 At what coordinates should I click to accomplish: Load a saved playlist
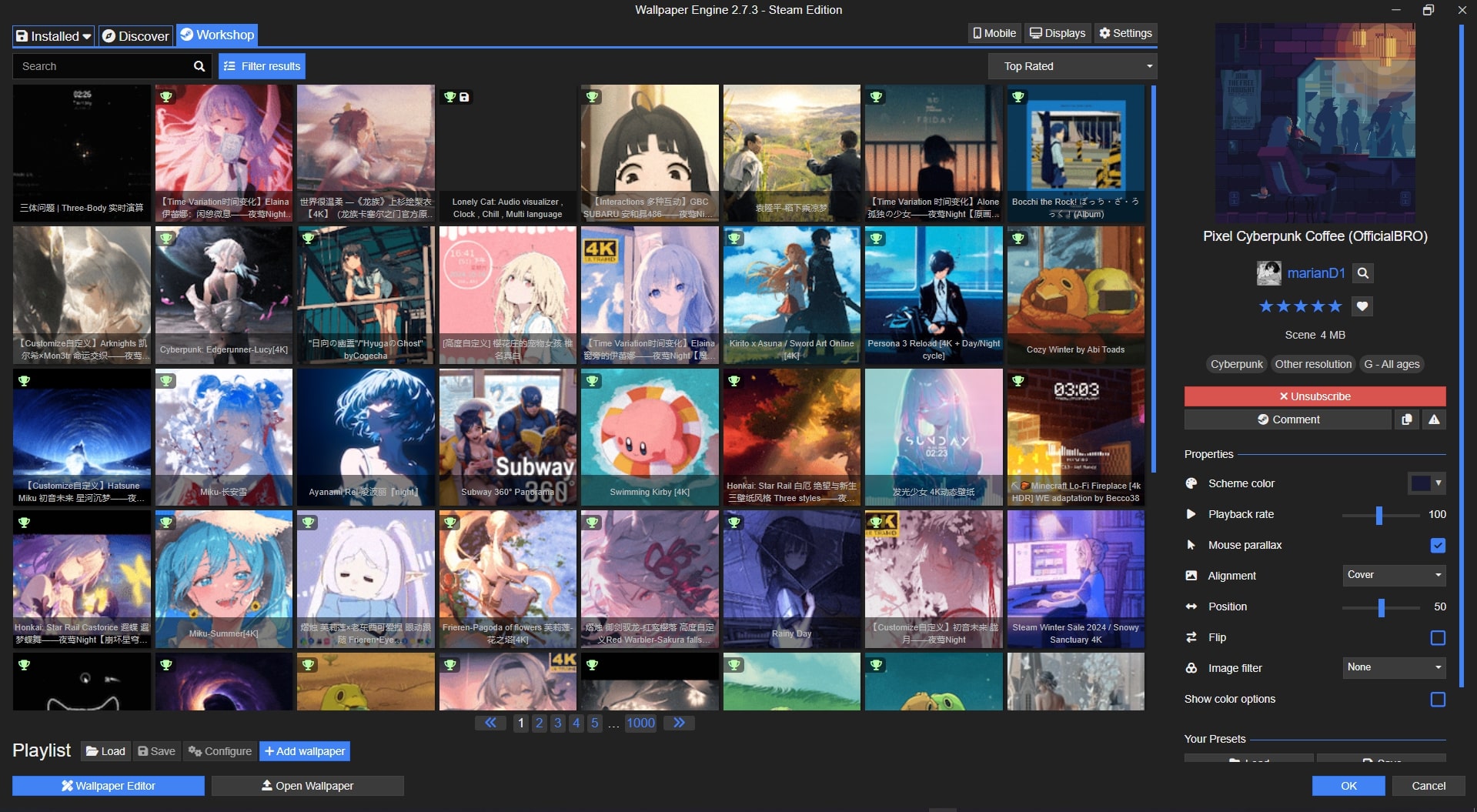click(x=105, y=751)
